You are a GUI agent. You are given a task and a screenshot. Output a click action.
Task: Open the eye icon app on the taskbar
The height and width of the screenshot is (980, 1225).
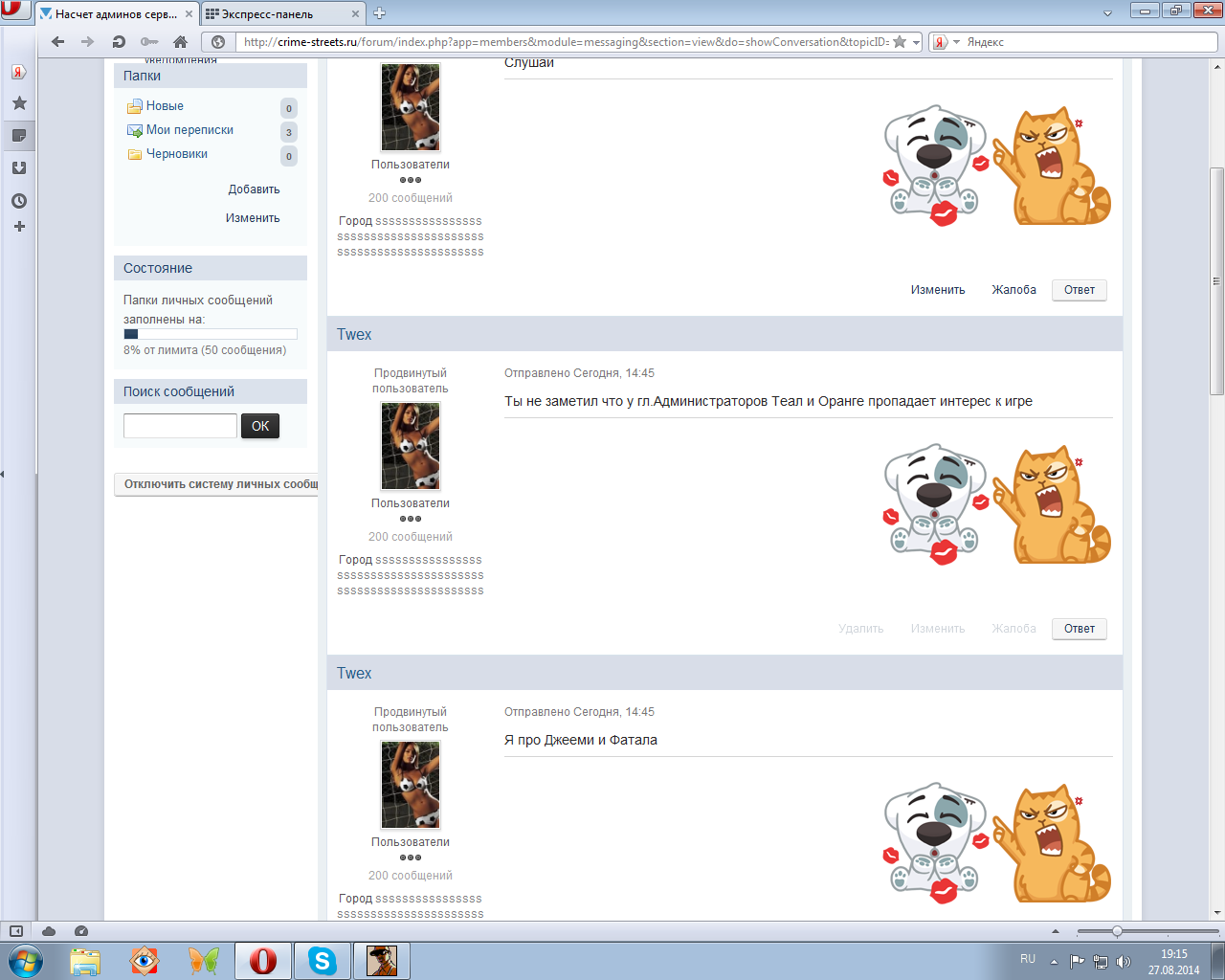(x=145, y=960)
